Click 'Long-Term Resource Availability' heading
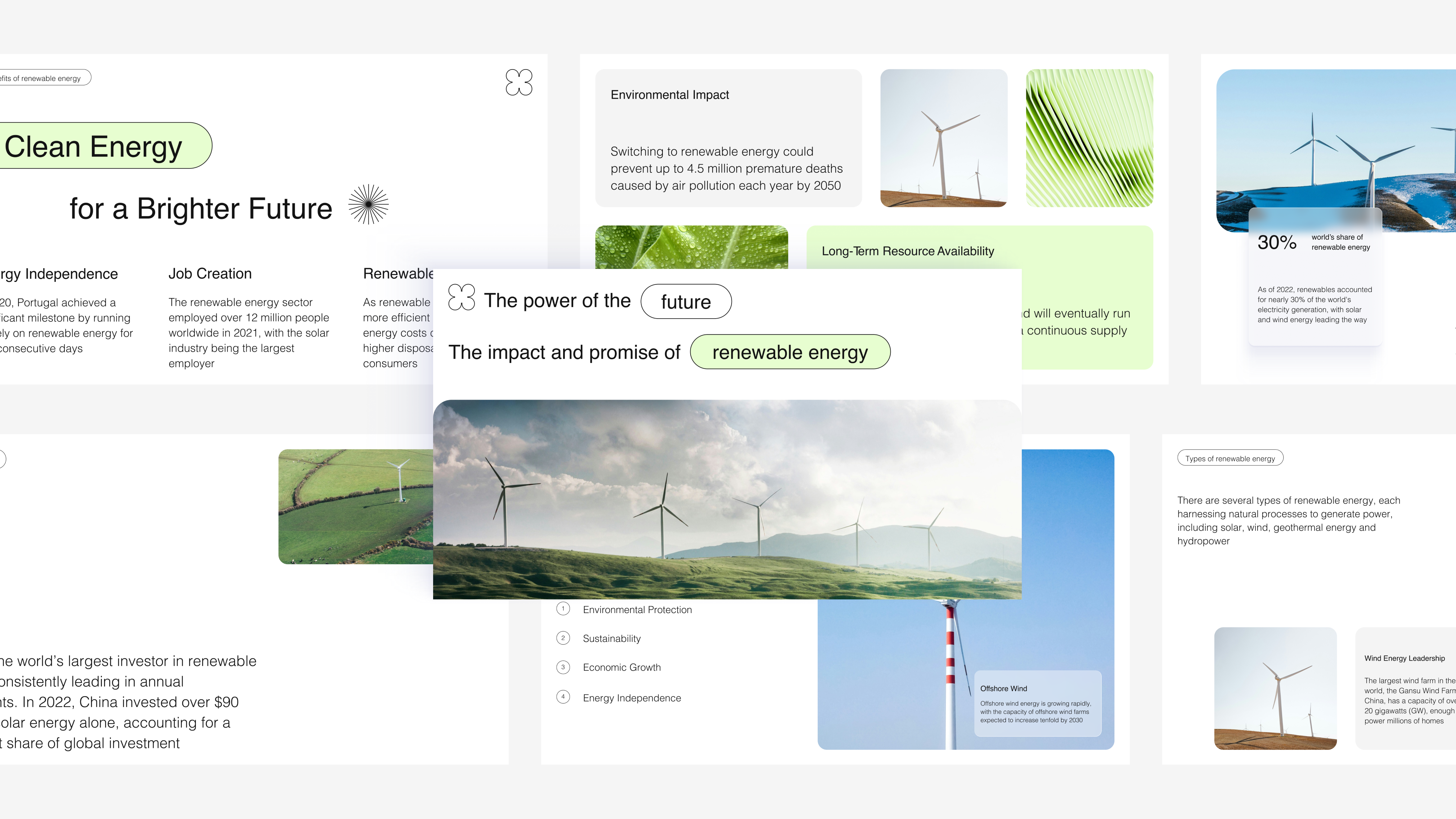This screenshot has height=819, width=1456. point(908,251)
